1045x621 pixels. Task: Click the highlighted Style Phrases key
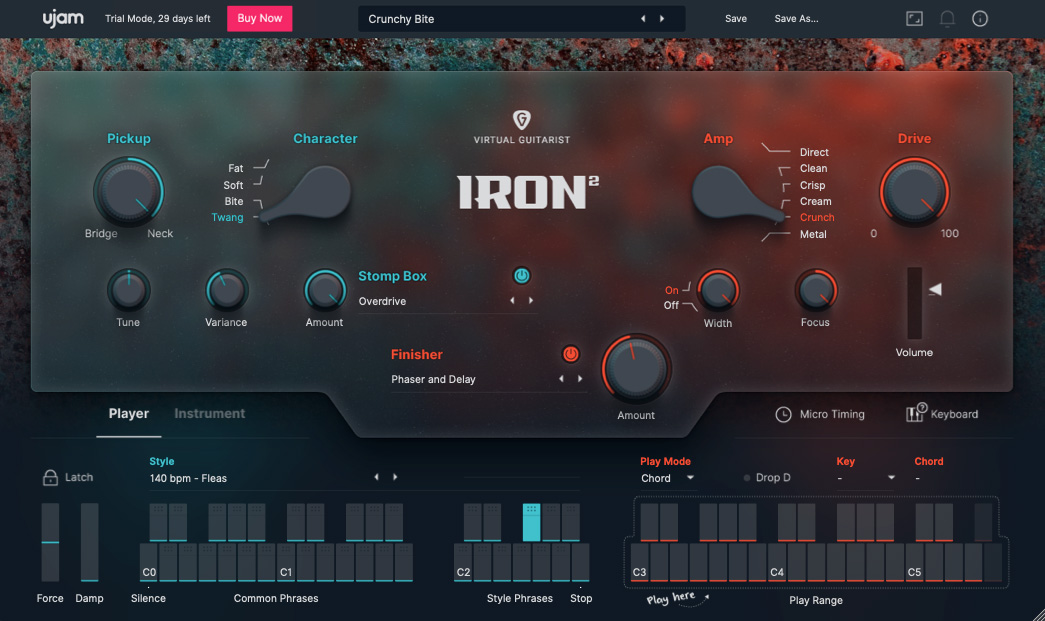531,522
